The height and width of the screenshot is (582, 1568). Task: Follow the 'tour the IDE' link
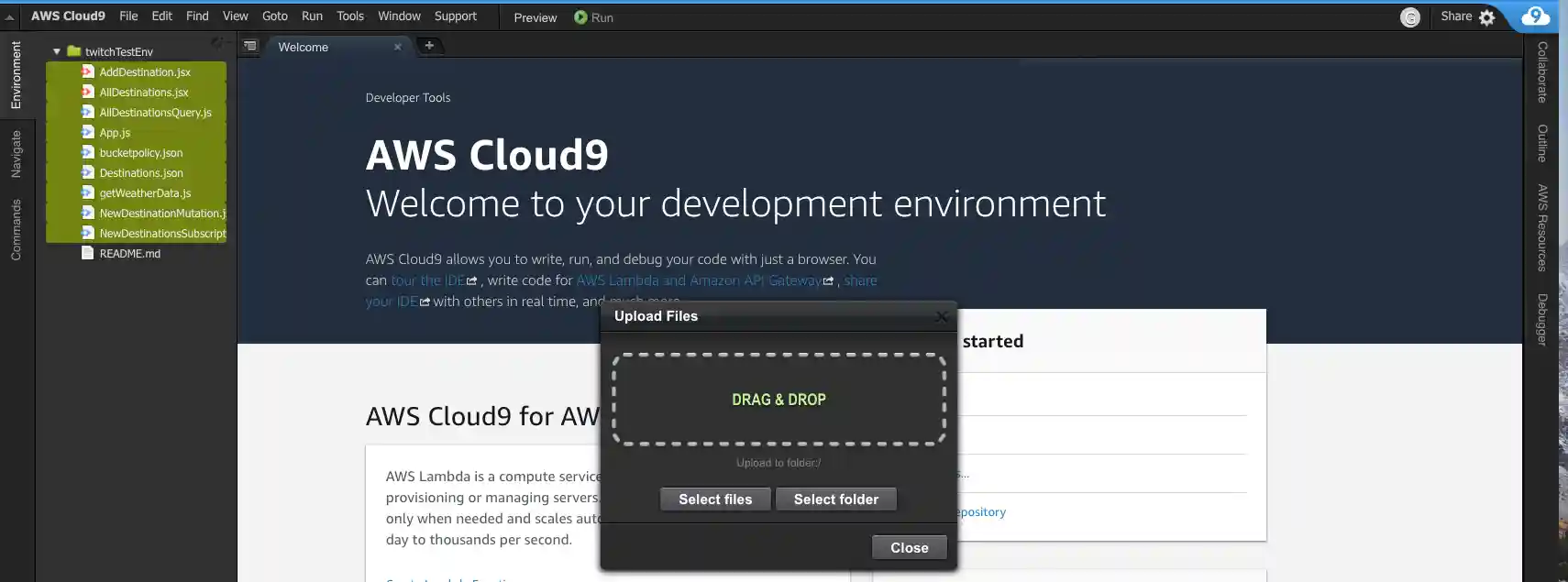coord(427,280)
